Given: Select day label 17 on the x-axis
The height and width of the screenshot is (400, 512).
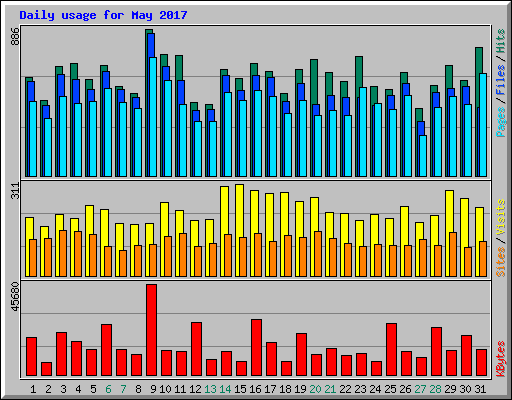Looking at the screenshot, I should [x=270, y=389].
